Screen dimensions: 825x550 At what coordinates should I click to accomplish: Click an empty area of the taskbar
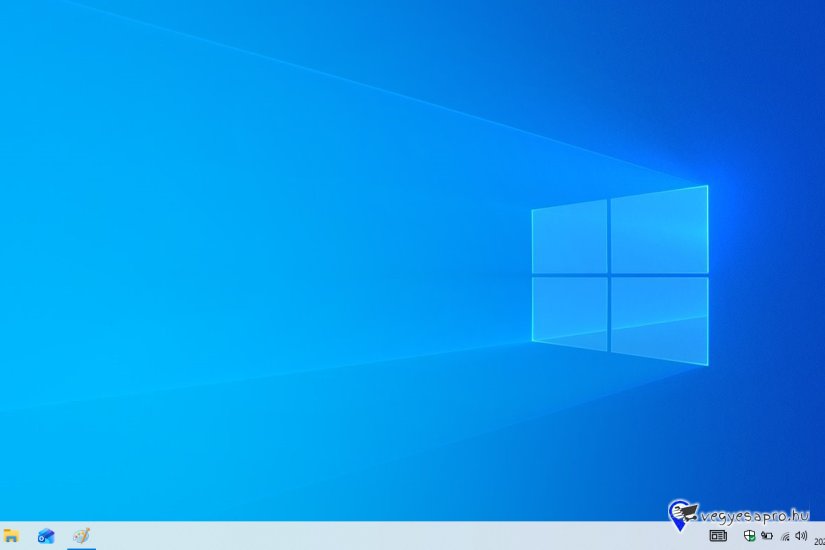[400, 536]
